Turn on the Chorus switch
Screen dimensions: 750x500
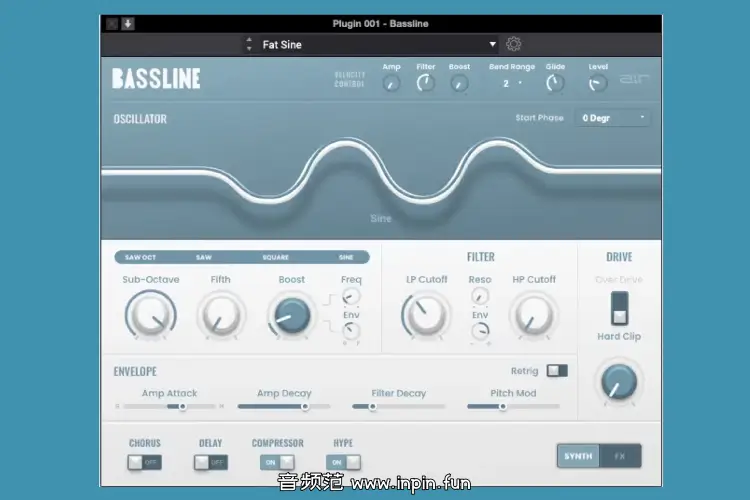(144, 462)
